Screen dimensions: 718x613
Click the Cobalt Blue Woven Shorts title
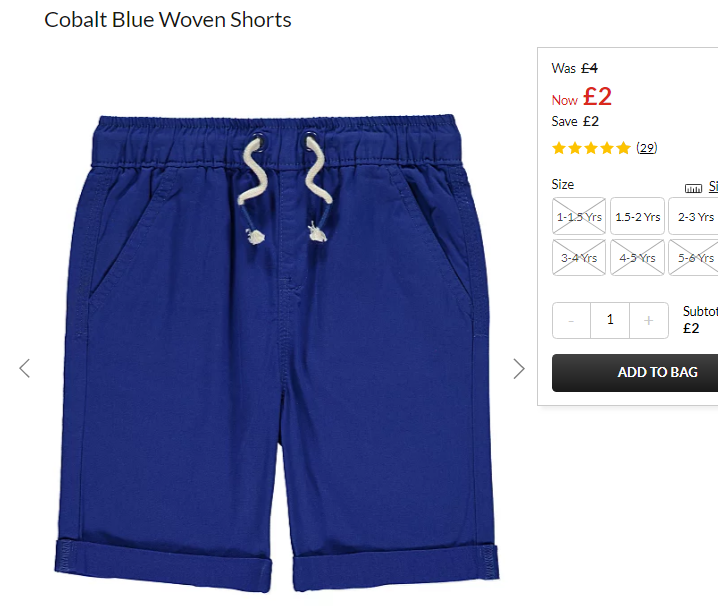pos(168,20)
